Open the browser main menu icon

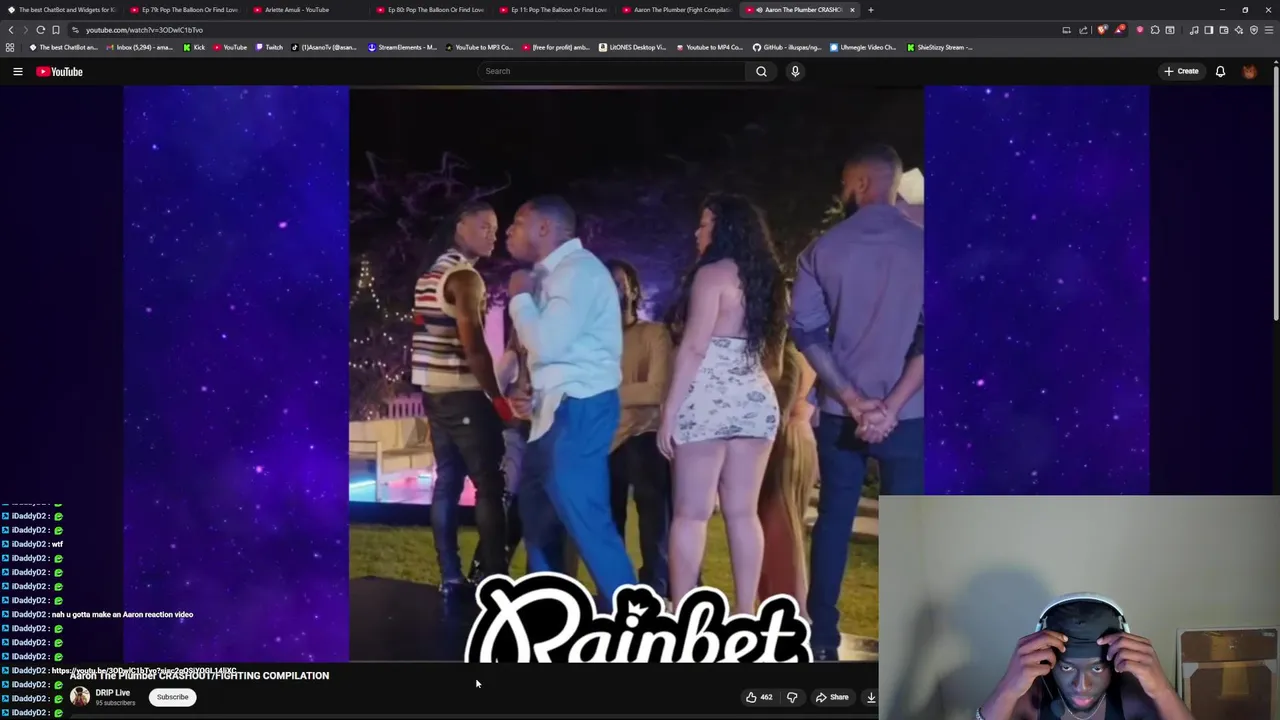point(1269,30)
